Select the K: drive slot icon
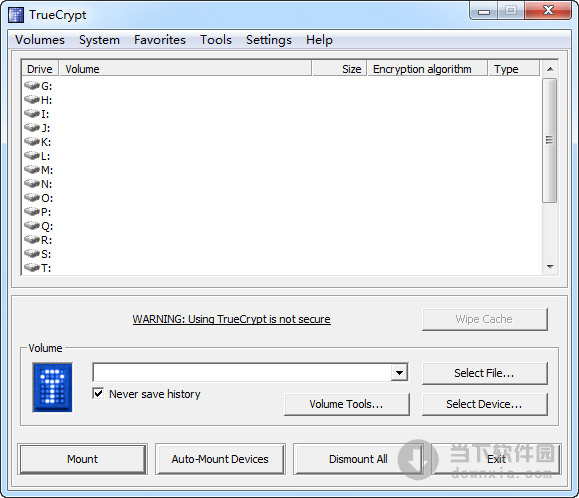Screen dimensions: 579x498 point(32,142)
